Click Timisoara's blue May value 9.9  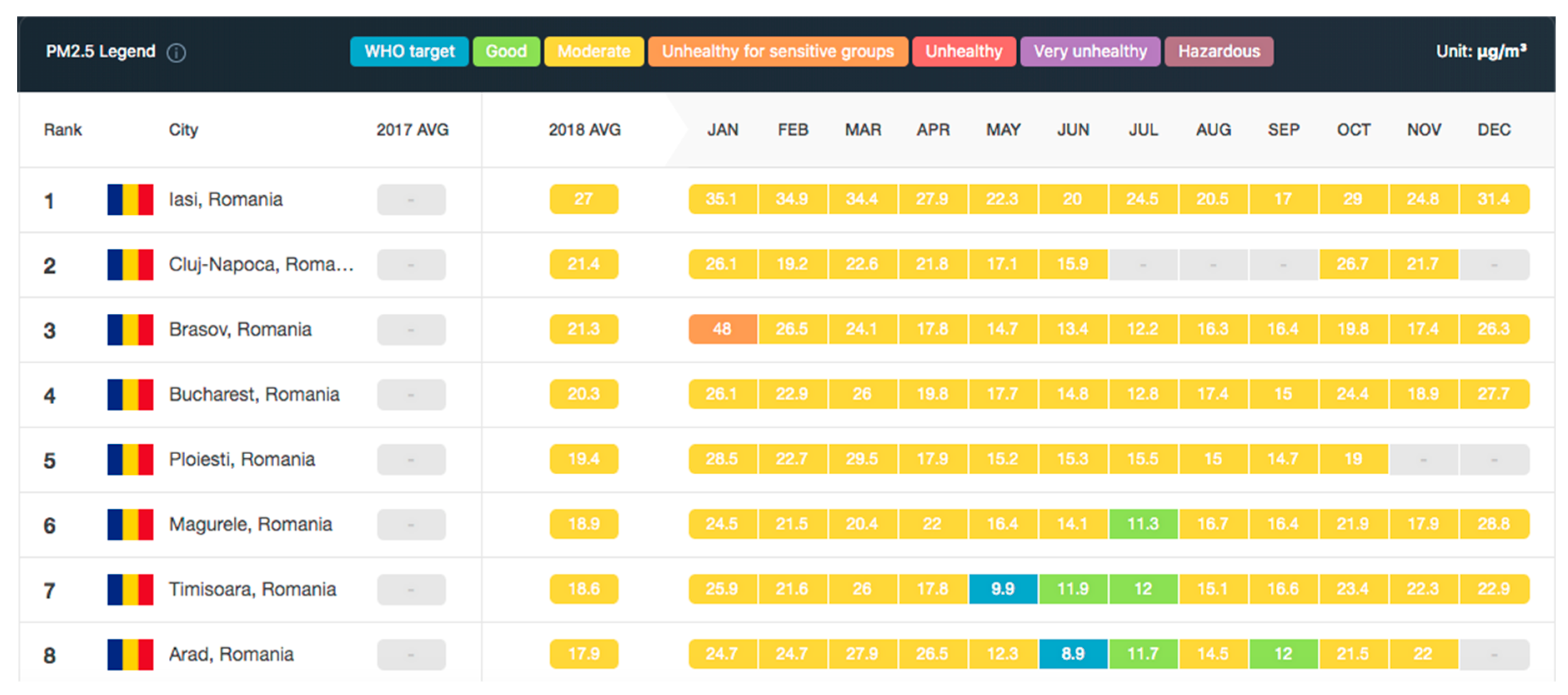pyautogui.click(x=1003, y=589)
